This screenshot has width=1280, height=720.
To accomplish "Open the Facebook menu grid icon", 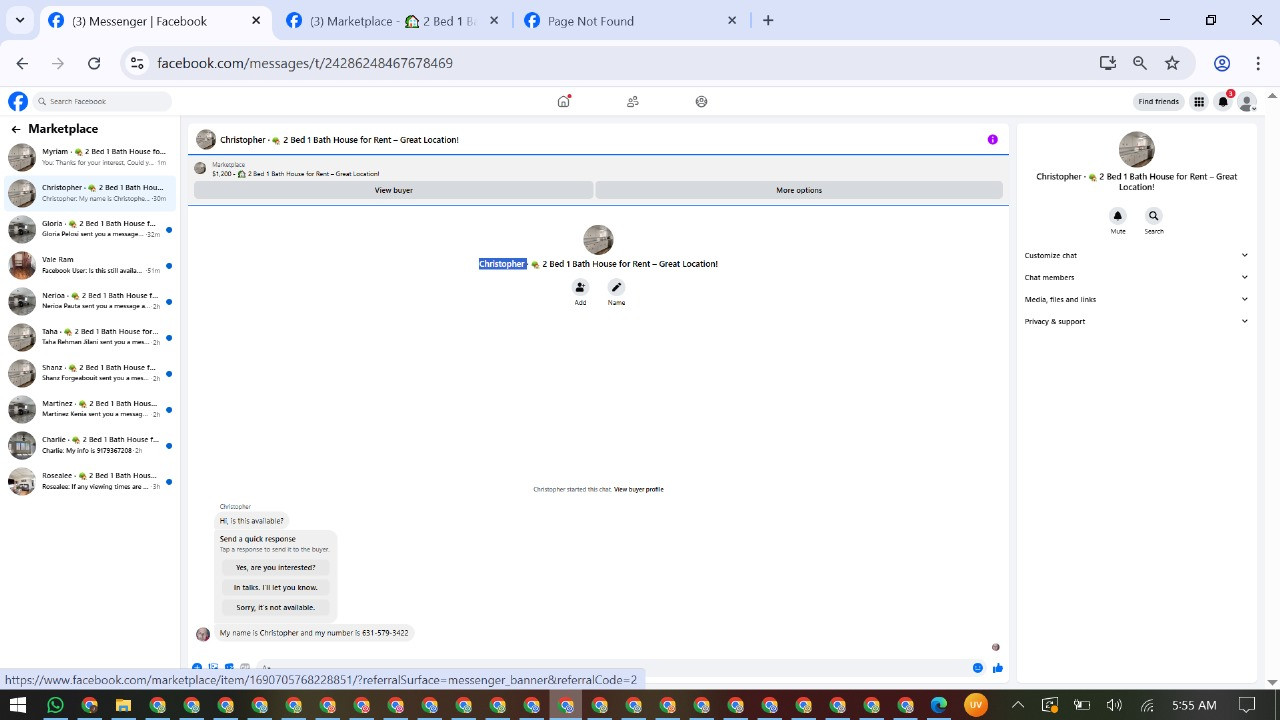I will 1199,101.
